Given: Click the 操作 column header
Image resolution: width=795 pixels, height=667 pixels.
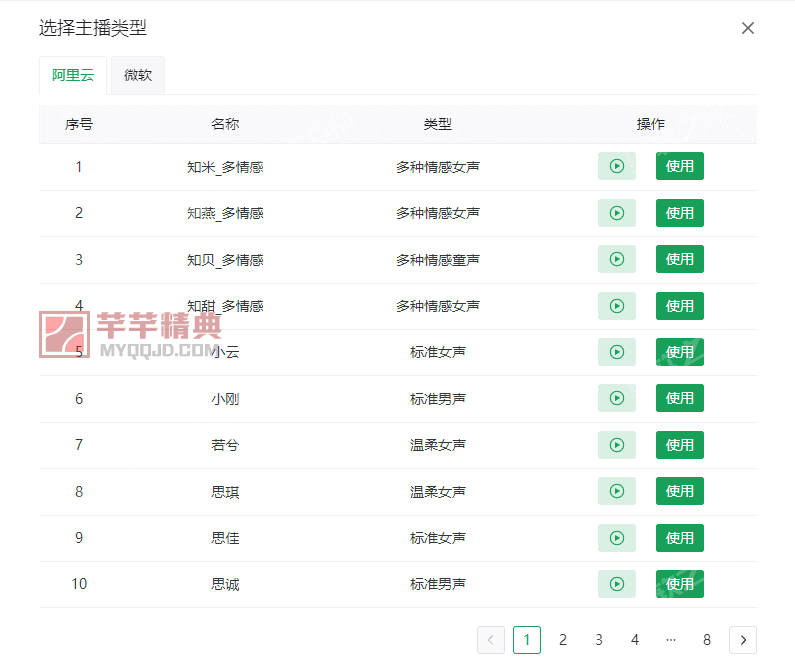Looking at the screenshot, I should point(651,124).
